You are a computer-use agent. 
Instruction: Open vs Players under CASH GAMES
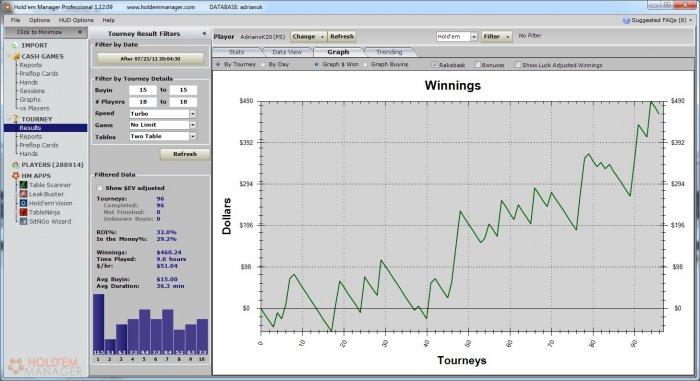point(34,109)
